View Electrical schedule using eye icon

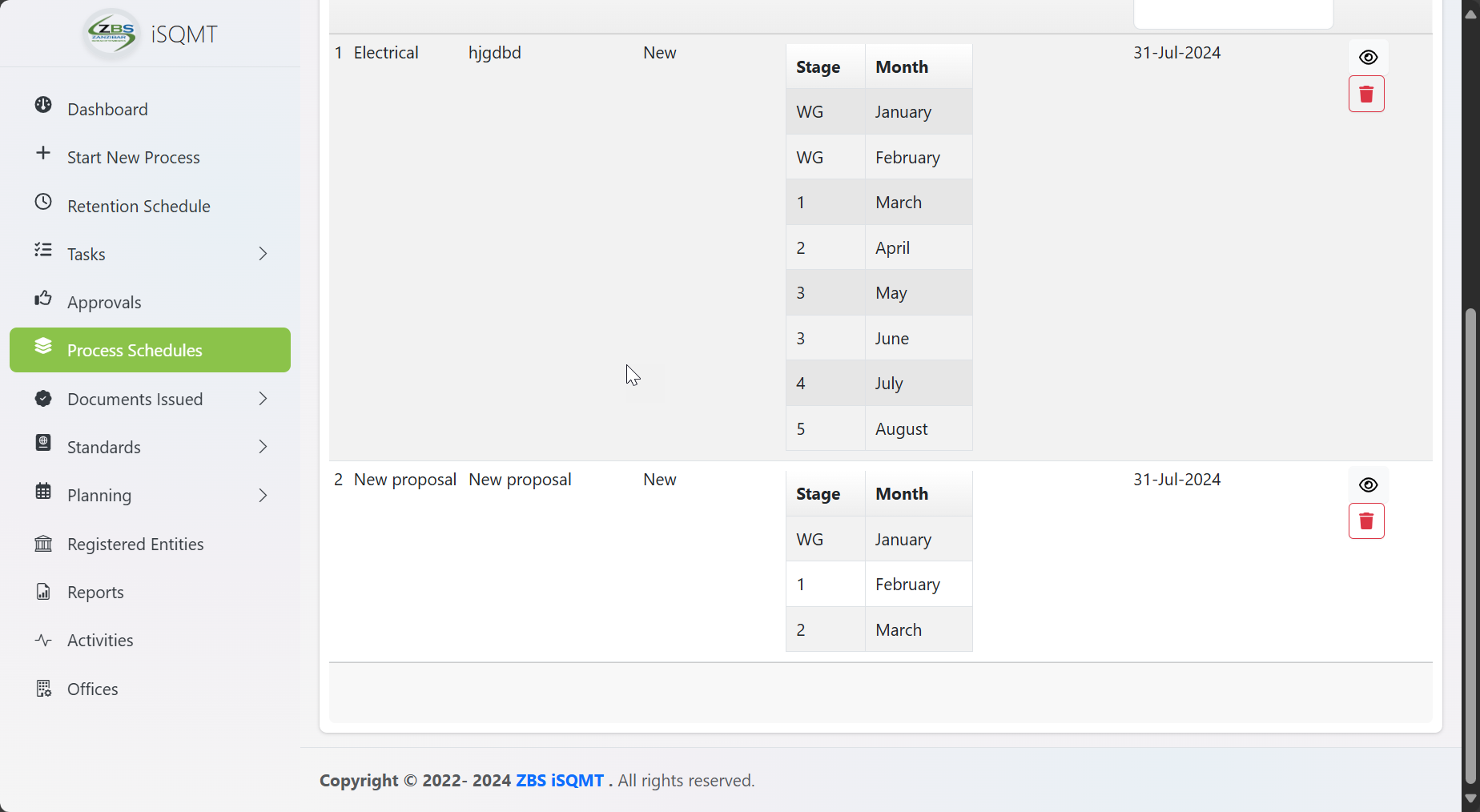(1368, 58)
